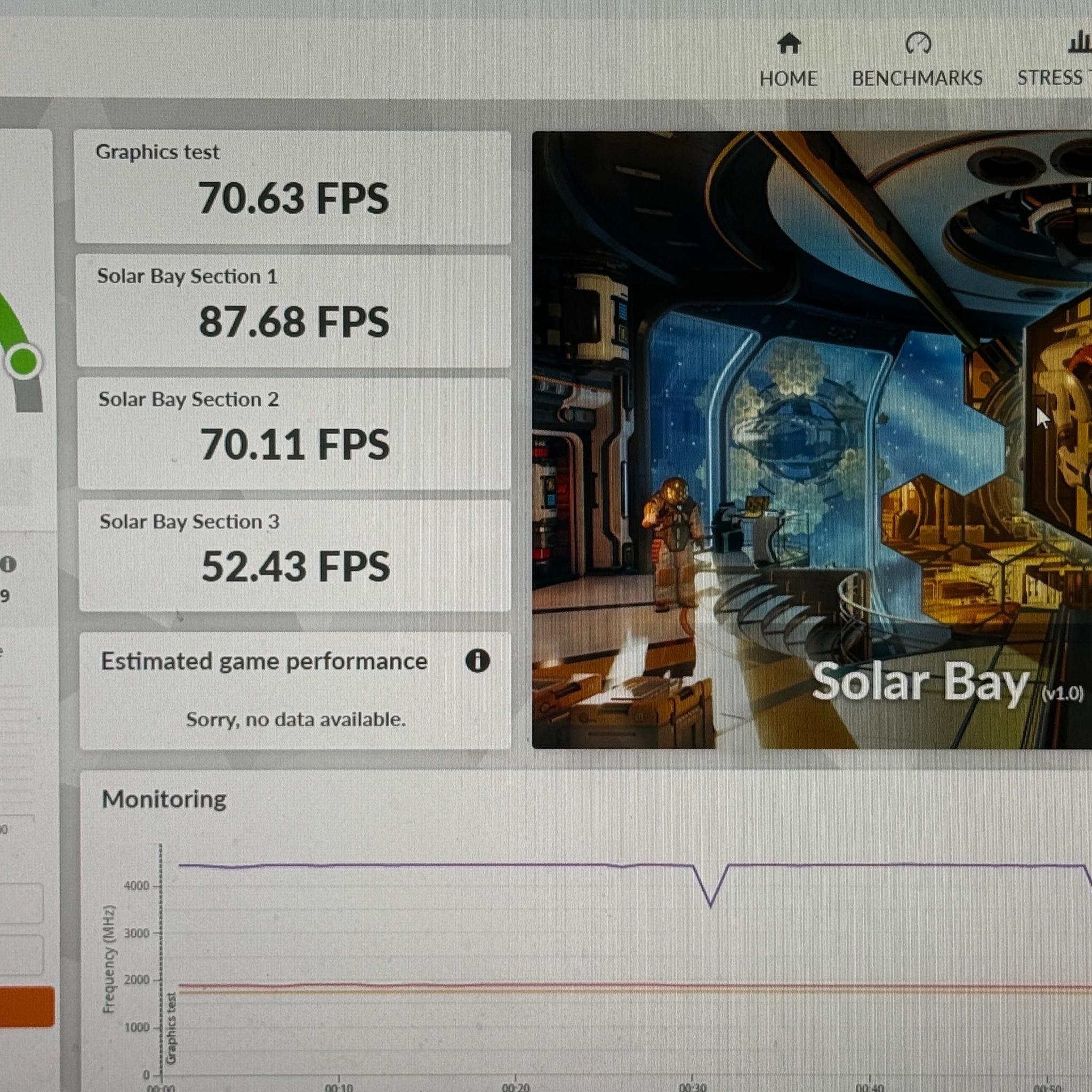Image resolution: width=1092 pixels, height=1092 pixels.
Task: Click the 'Graphics test' marker in the chart
Action: (171, 1028)
